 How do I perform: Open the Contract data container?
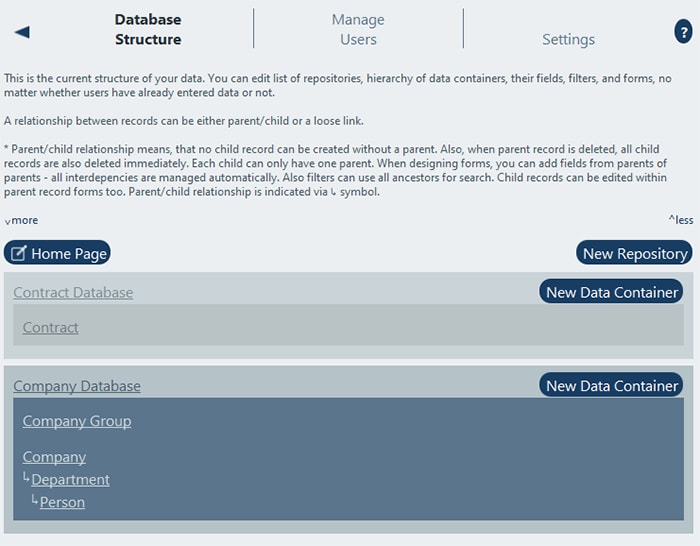click(51, 328)
